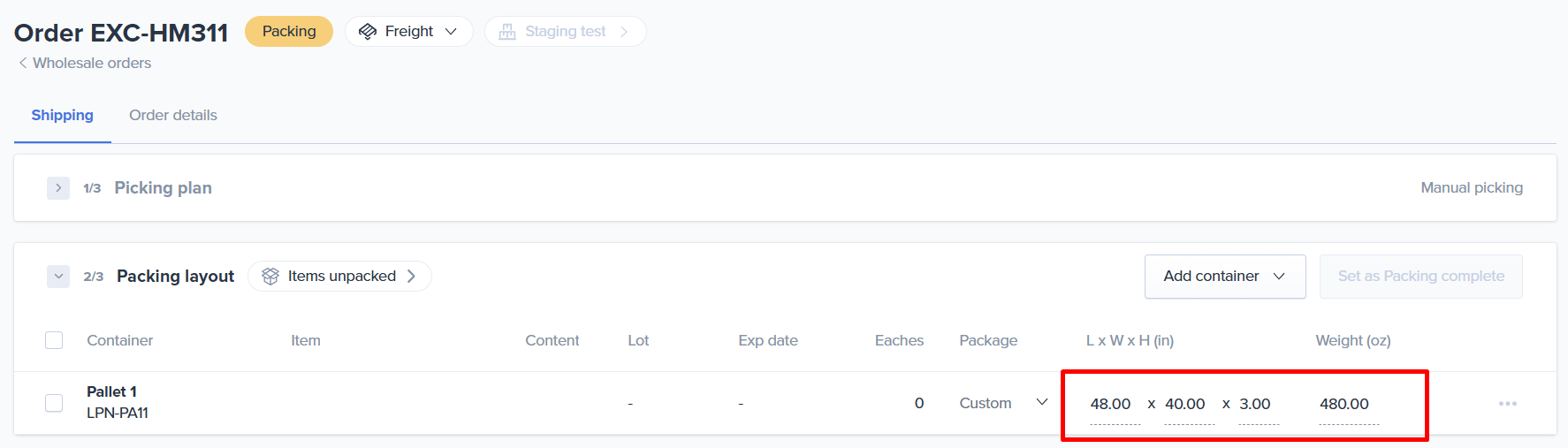Click the arrow in Staging test chip
Image resolution: width=1568 pixels, height=448 pixels.
624,32
